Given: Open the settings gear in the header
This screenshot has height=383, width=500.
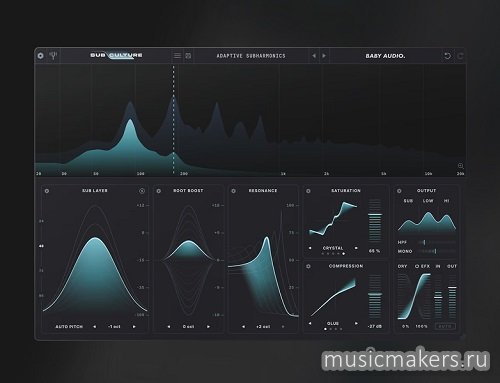Looking at the screenshot, I should (x=40, y=56).
